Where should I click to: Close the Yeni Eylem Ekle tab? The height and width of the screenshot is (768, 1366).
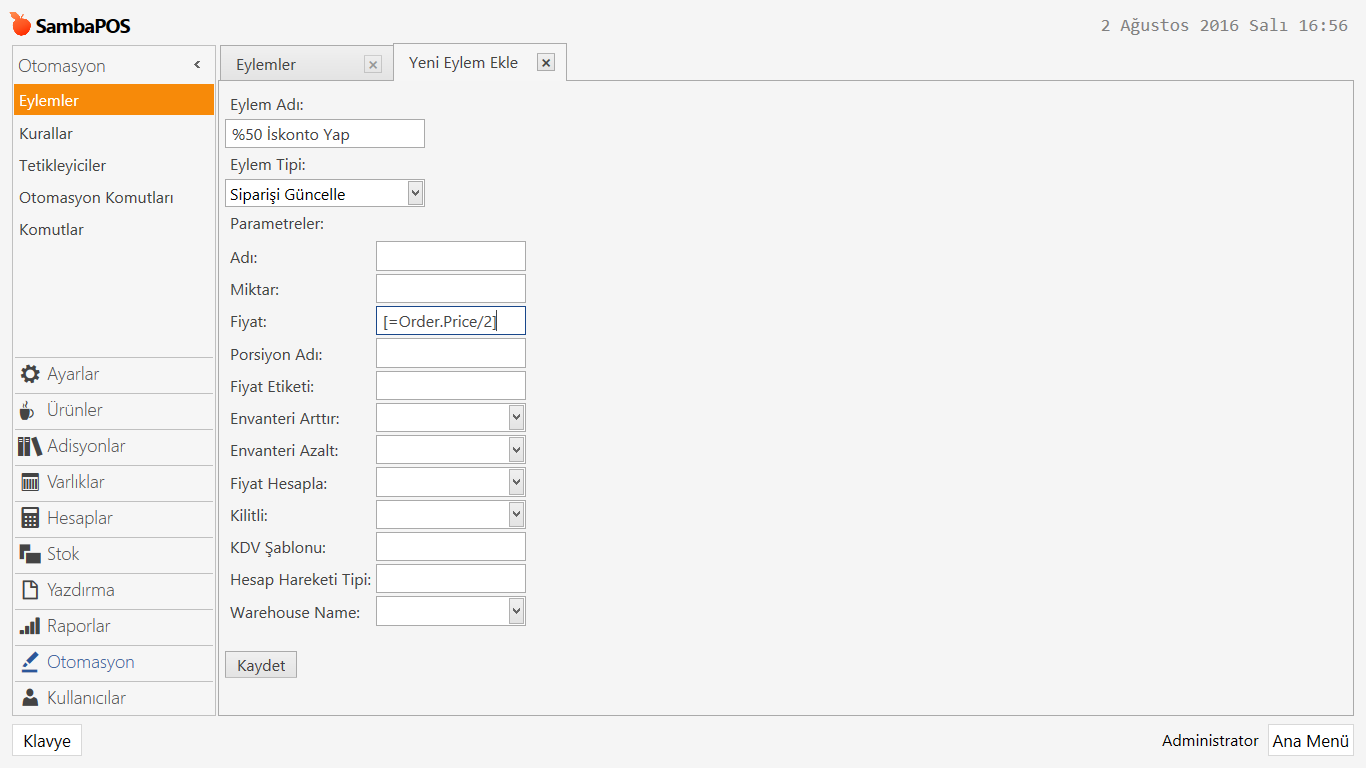pos(546,62)
